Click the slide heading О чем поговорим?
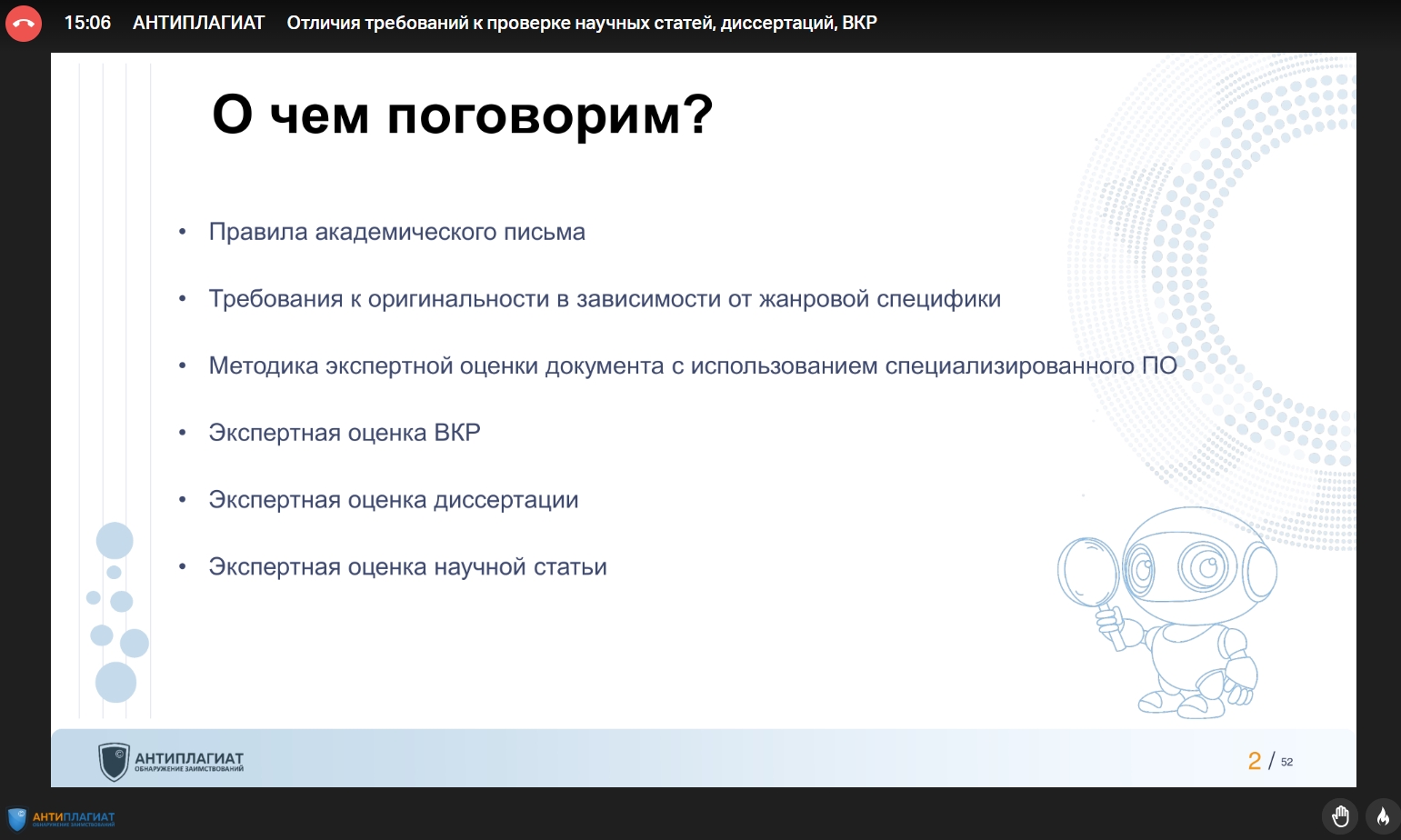This screenshot has width=1401, height=840. point(462,115)
